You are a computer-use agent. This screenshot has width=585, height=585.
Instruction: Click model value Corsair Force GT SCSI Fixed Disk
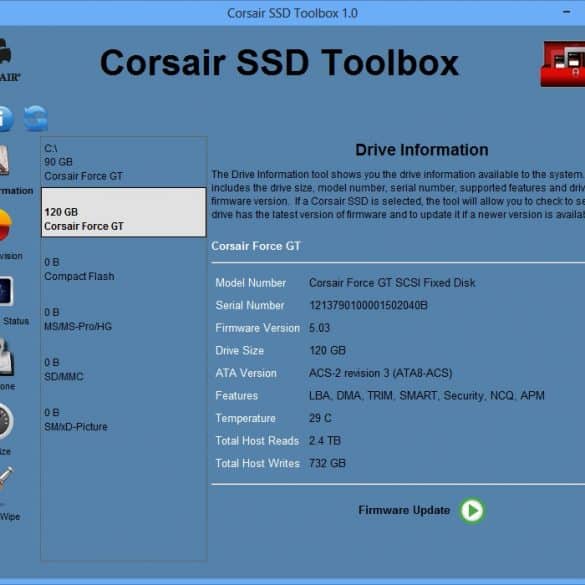pyautogui.click(x=392, y=283)
